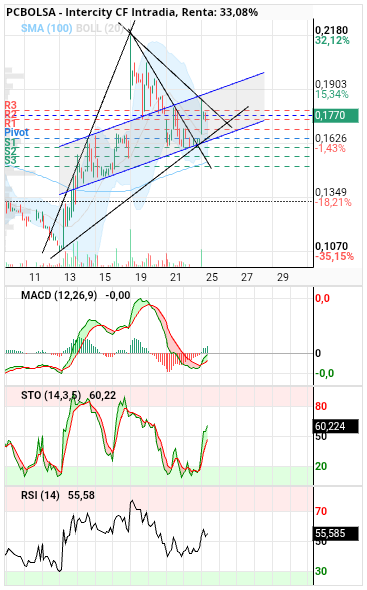Click the stochastic value tag 60,224
Screen dimensions: 367x590
tap(336, 426)
